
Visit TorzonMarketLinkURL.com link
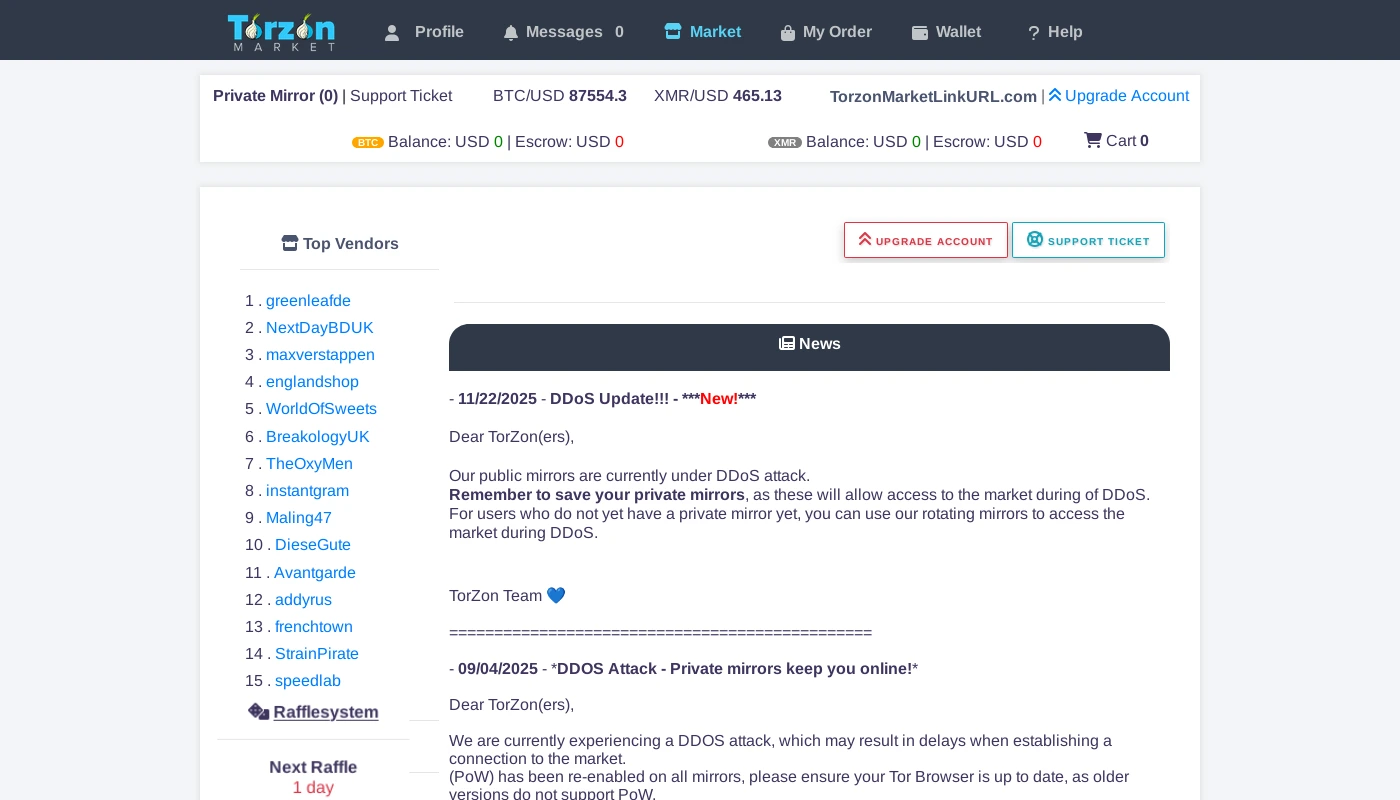click(x=933, y=96)
